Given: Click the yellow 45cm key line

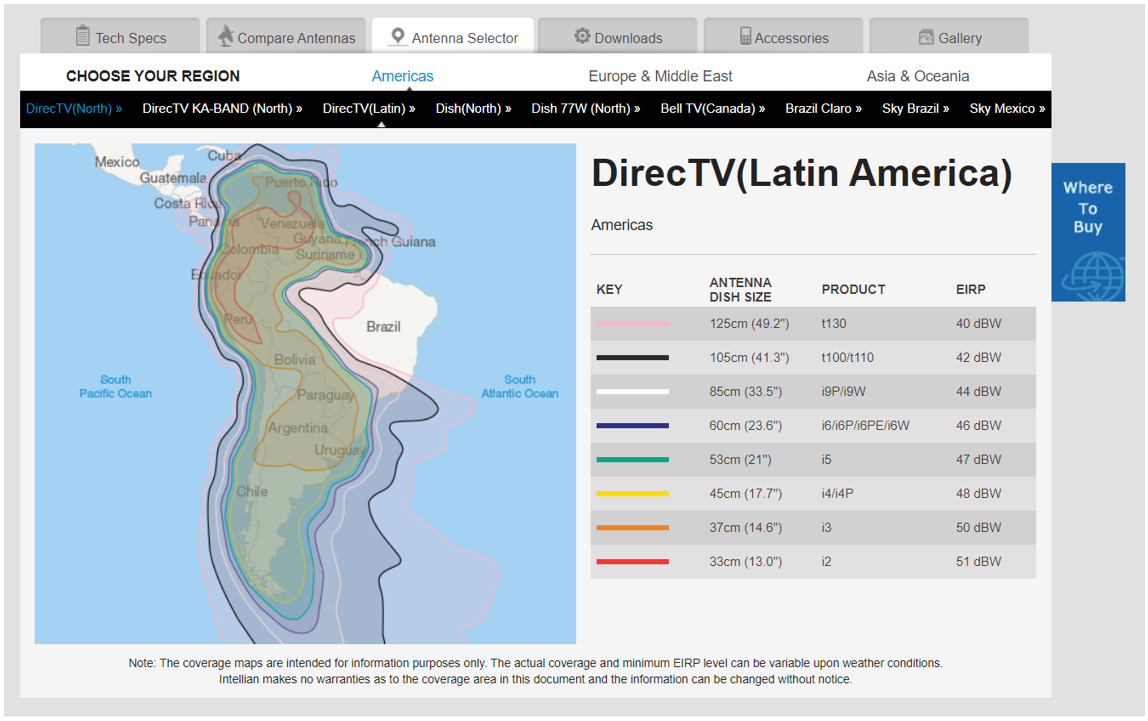Looking at the screenshot, I should click(633, 494).
